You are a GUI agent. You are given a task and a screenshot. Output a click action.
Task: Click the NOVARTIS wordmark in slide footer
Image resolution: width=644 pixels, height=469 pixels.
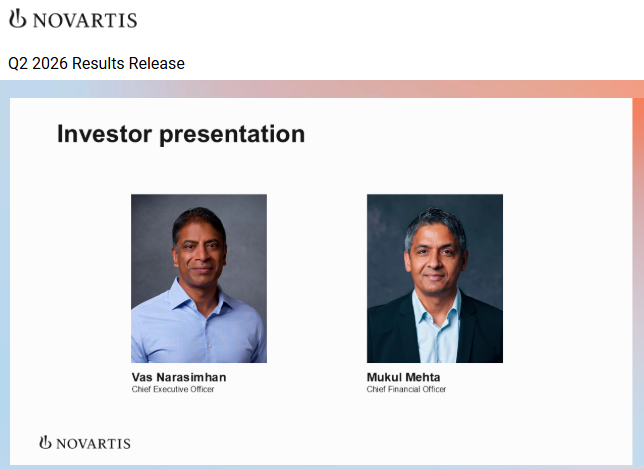pos(93,444)
